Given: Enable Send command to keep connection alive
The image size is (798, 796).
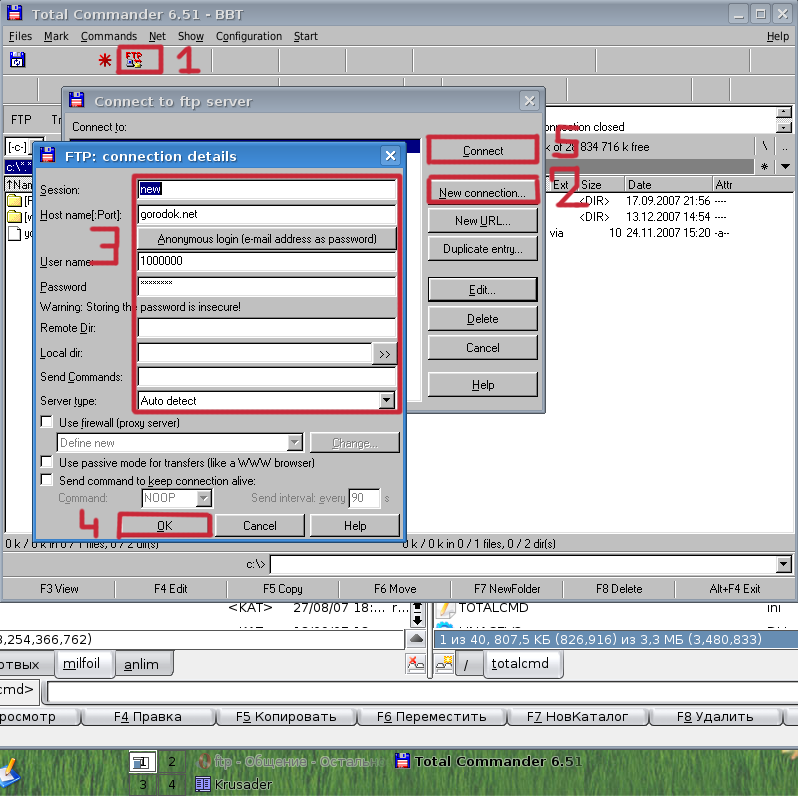Looking at the screenshot, I should [46, 479].
